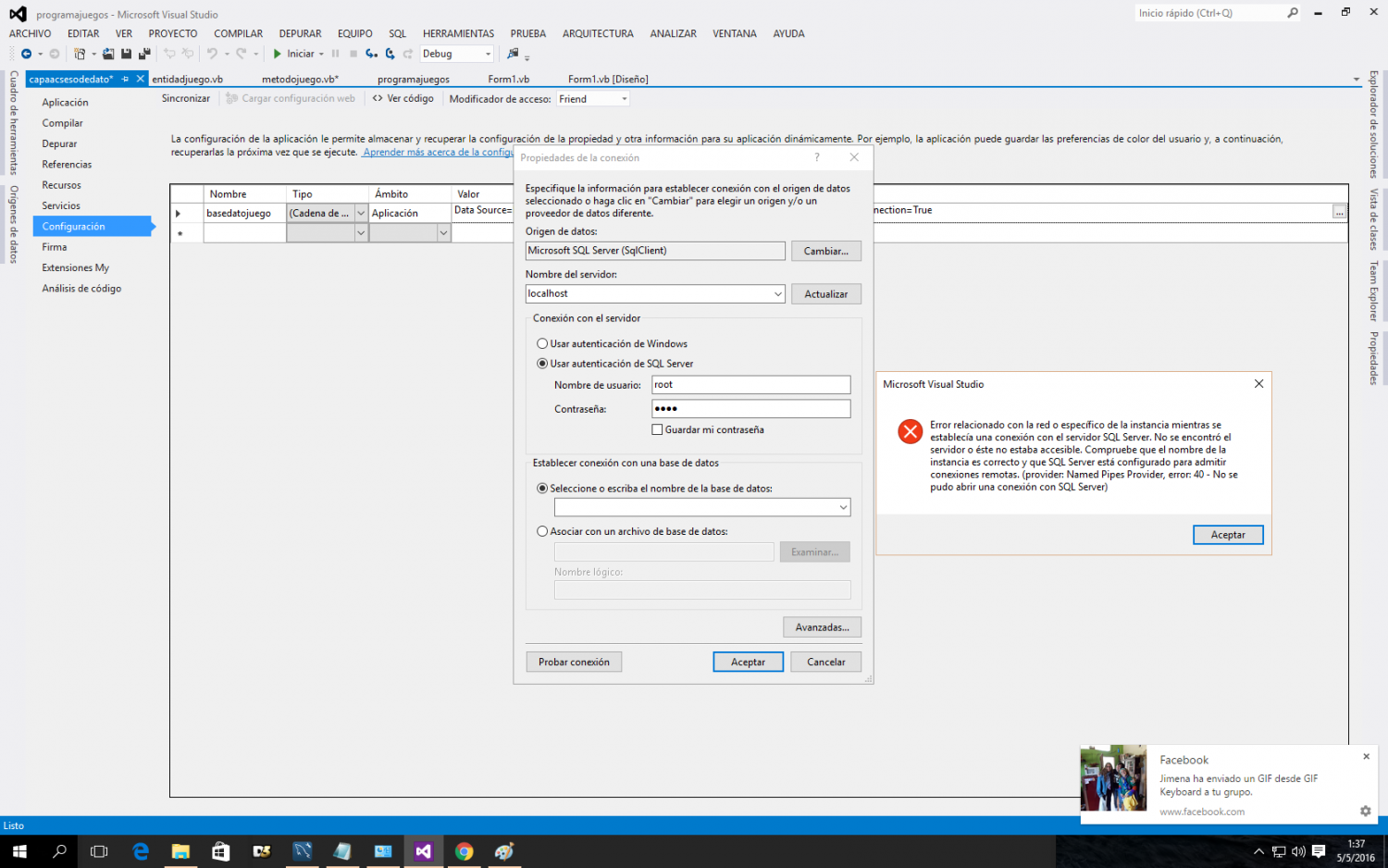Viewport: 1388px width, 868px height.
Task: Click the help question mark in connection dialog
Action: click(817, 157)
